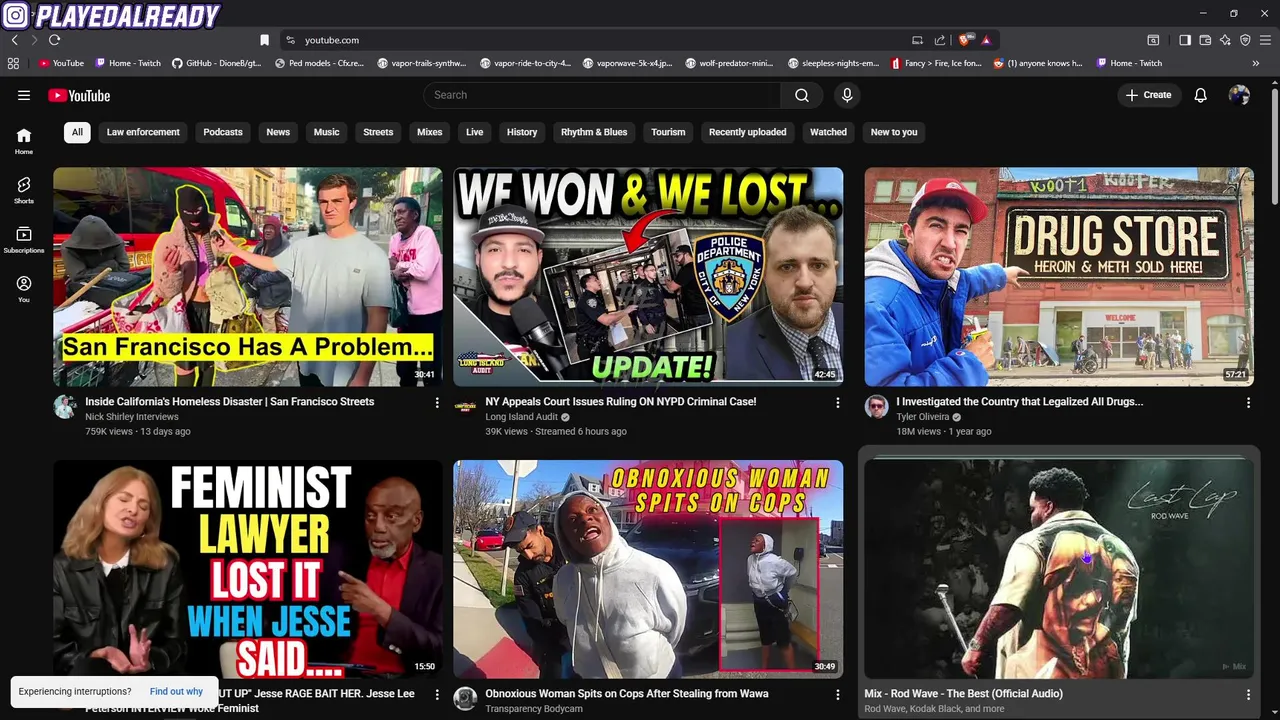Open the YouTube guide hamburger menu
Screen dimensions: 1280x720
click(24, 95)
